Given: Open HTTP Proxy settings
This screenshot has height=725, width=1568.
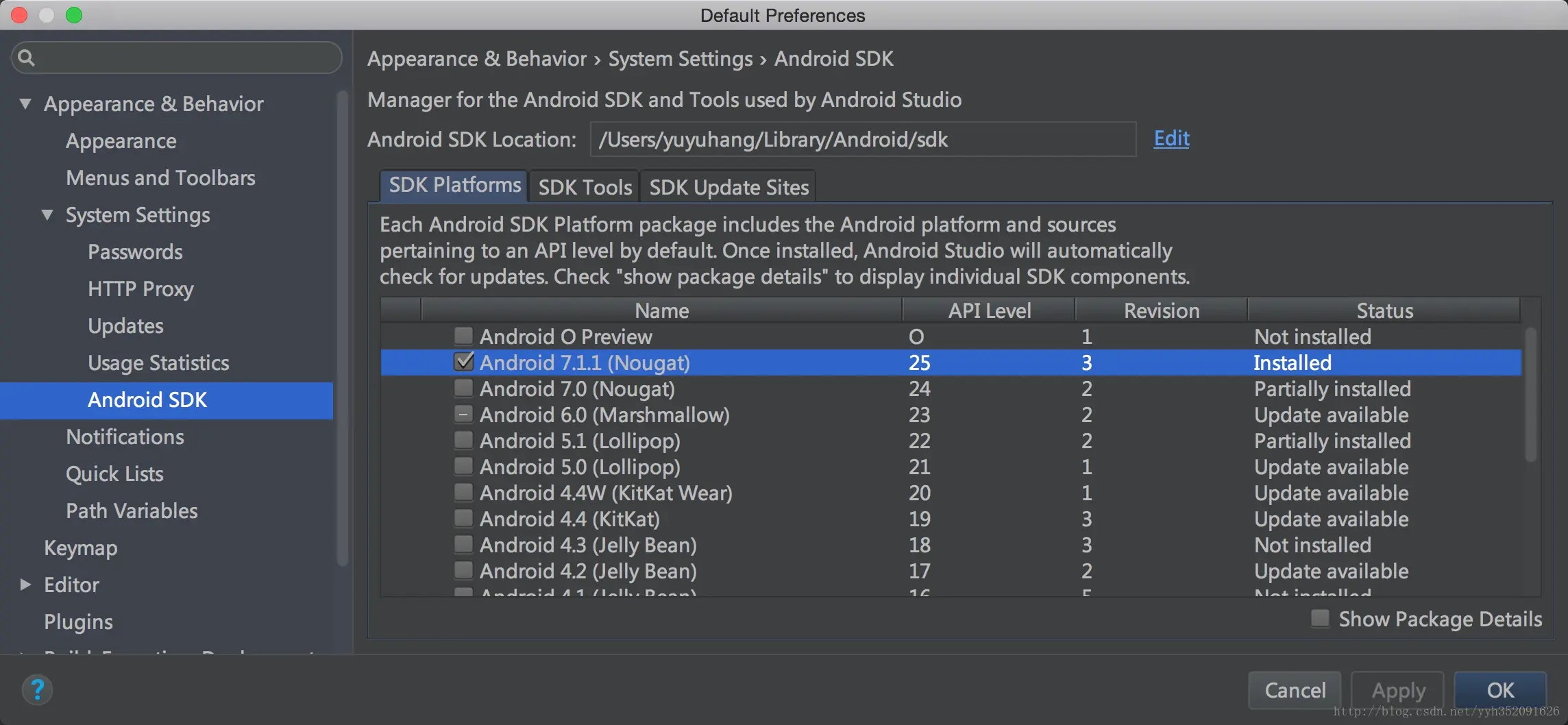Looking at the screenshot, I should tap(140, 288).
